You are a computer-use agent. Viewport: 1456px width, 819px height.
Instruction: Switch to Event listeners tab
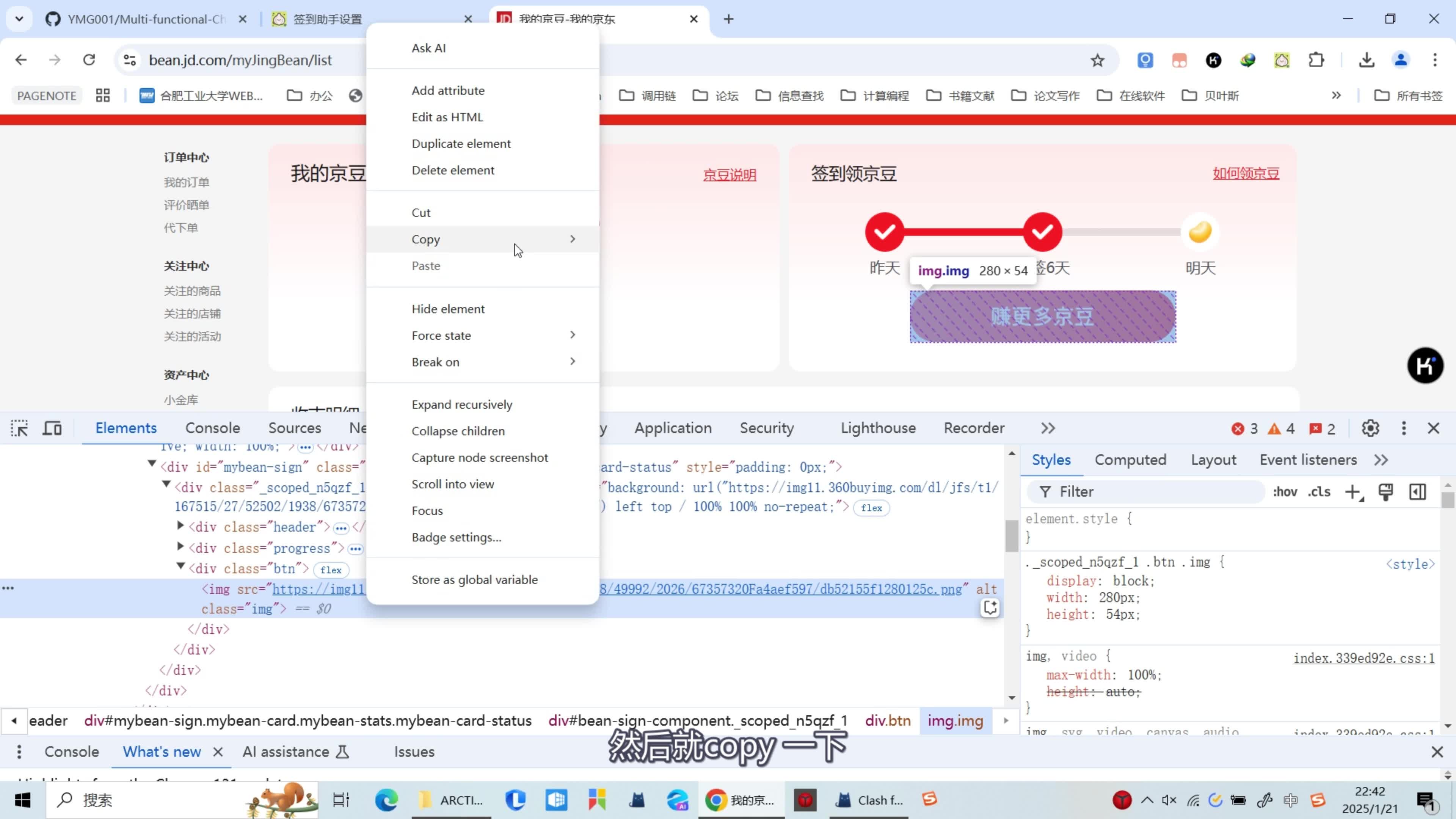(1308, 460)
